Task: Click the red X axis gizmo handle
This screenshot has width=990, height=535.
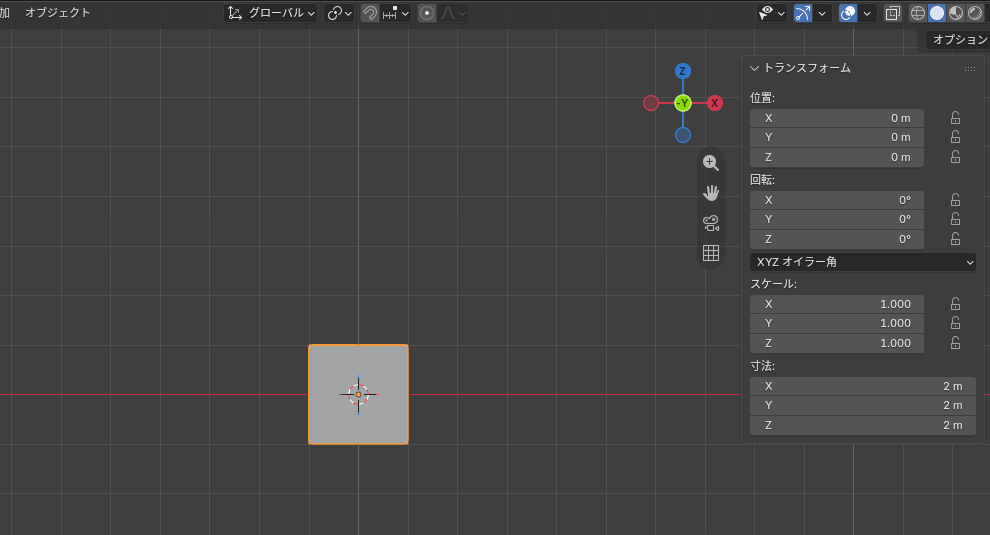Action: point(715,103)
